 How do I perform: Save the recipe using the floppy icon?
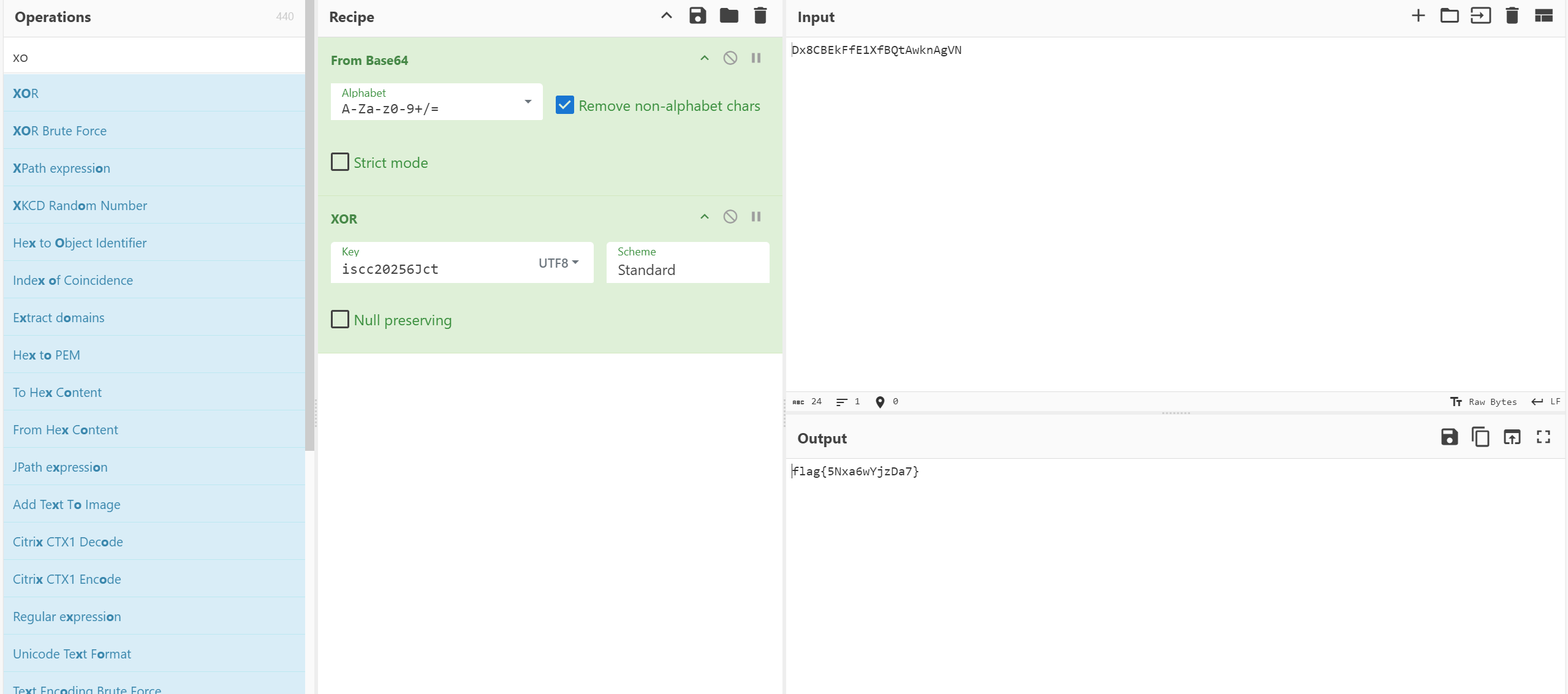[x=697, y=16]
